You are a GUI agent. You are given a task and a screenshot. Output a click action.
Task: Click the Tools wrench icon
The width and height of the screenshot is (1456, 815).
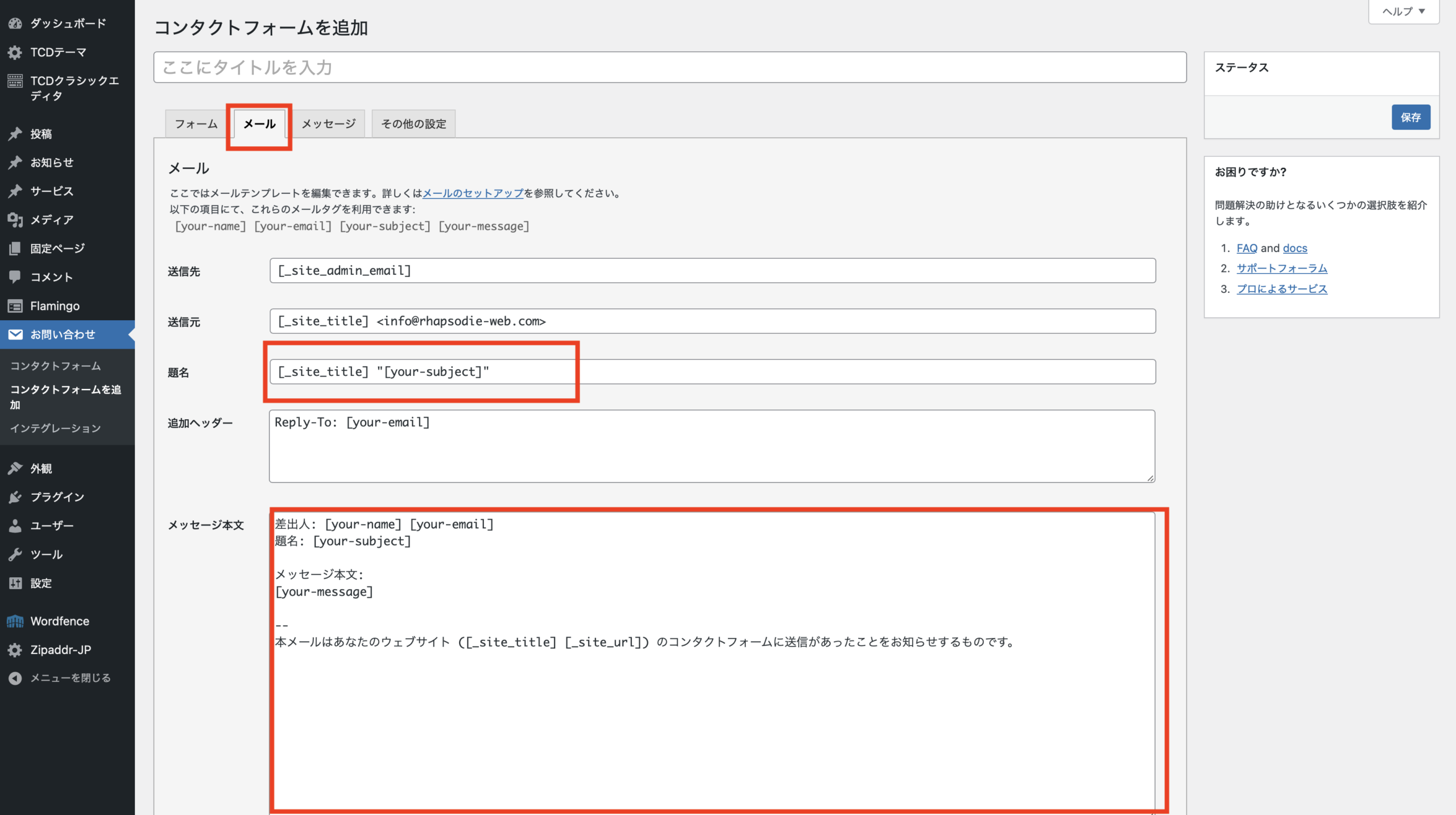coord(15,555)
